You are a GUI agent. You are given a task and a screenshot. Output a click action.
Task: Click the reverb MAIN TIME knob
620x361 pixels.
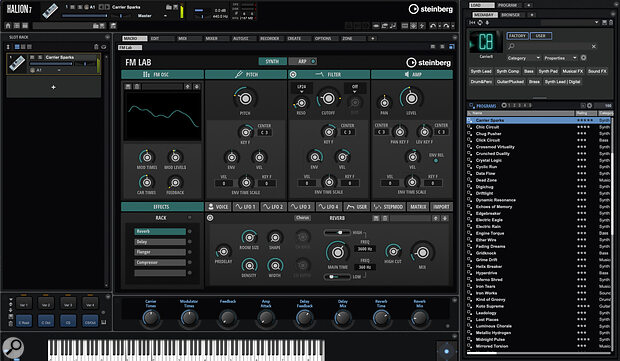[337, 252]
